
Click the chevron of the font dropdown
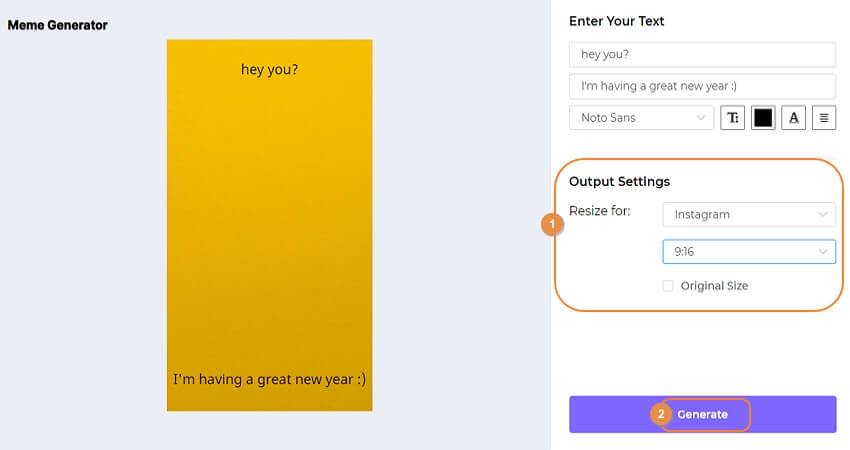pos(701,118)
